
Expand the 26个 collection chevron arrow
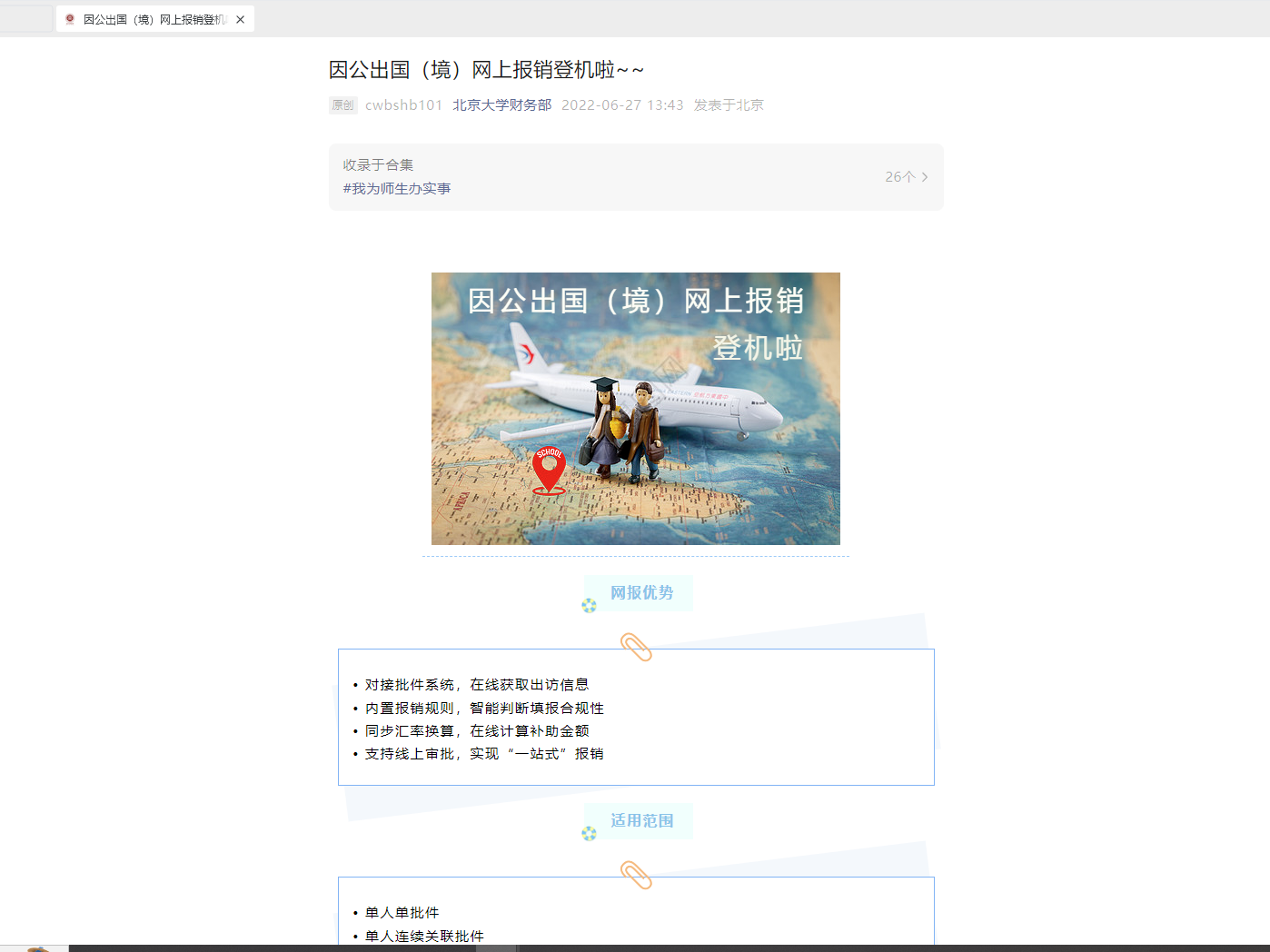[x=925, y=177]
